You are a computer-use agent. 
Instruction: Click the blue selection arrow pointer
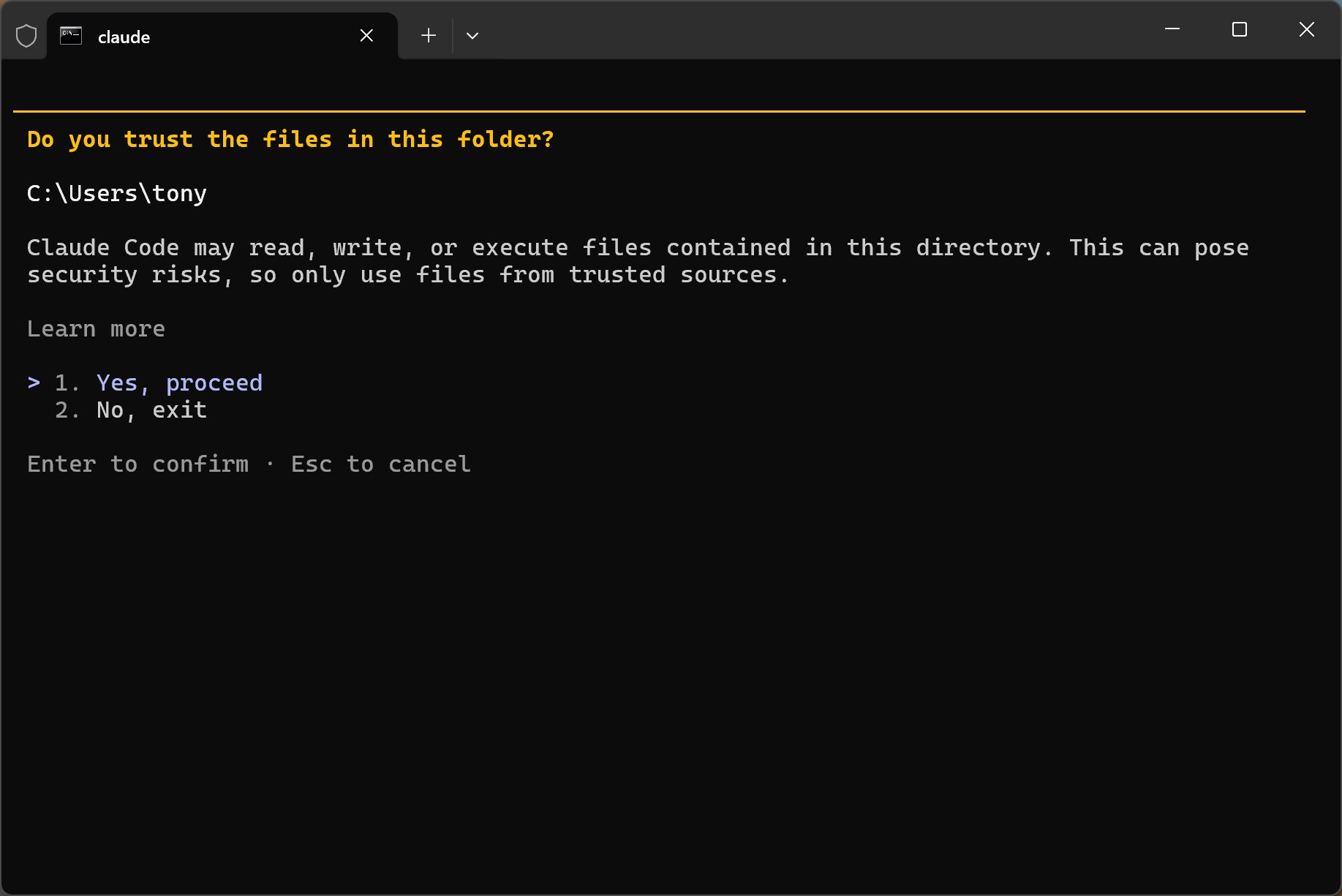coord(34,383)
